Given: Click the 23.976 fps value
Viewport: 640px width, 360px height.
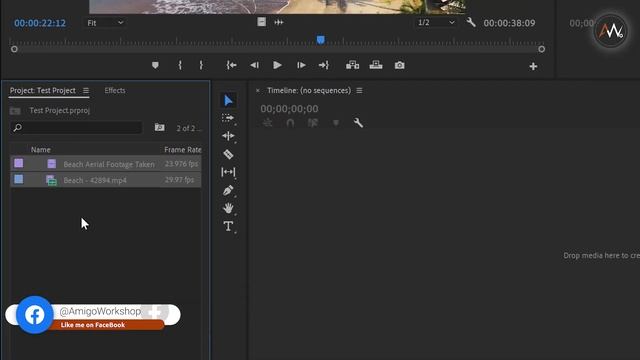Looking at the screenshot, I should point(182,164).
